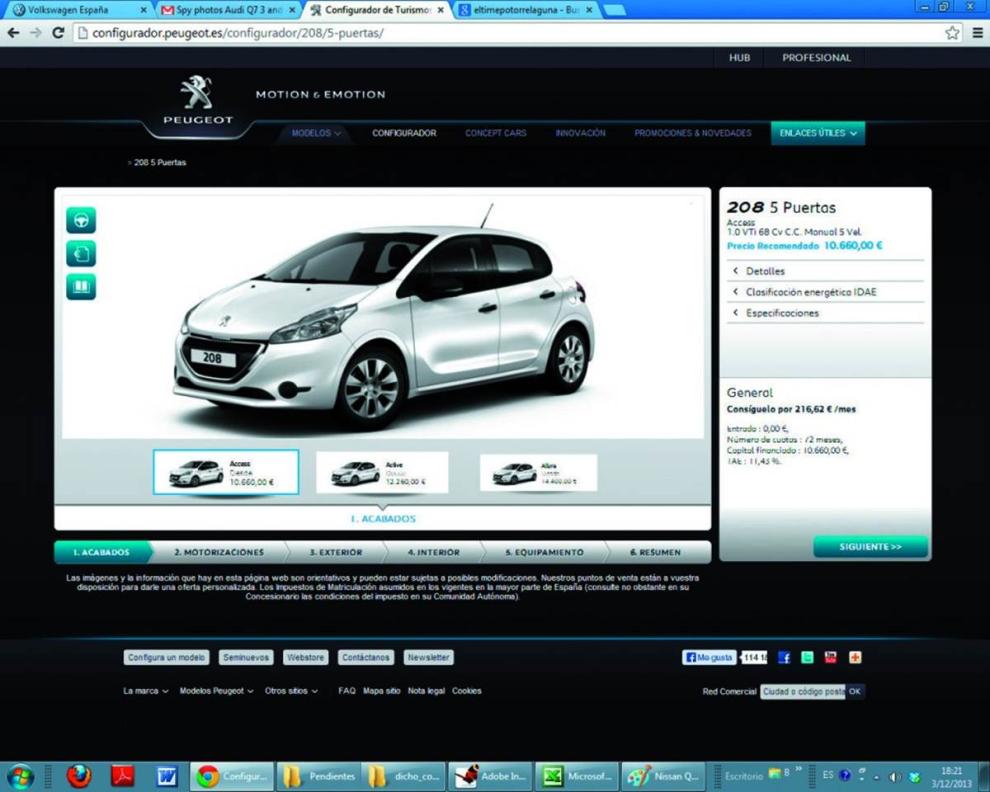
Task: Reload the page with the refresh icon
Action: point(58,33)
